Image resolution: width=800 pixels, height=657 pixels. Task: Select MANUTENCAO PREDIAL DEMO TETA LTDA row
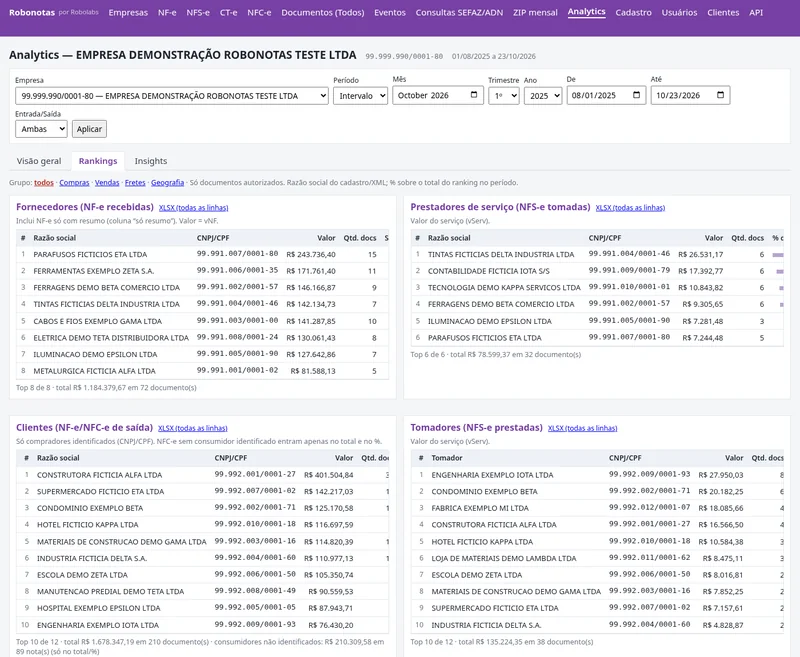pyautogui.click(x=203, y=592)
